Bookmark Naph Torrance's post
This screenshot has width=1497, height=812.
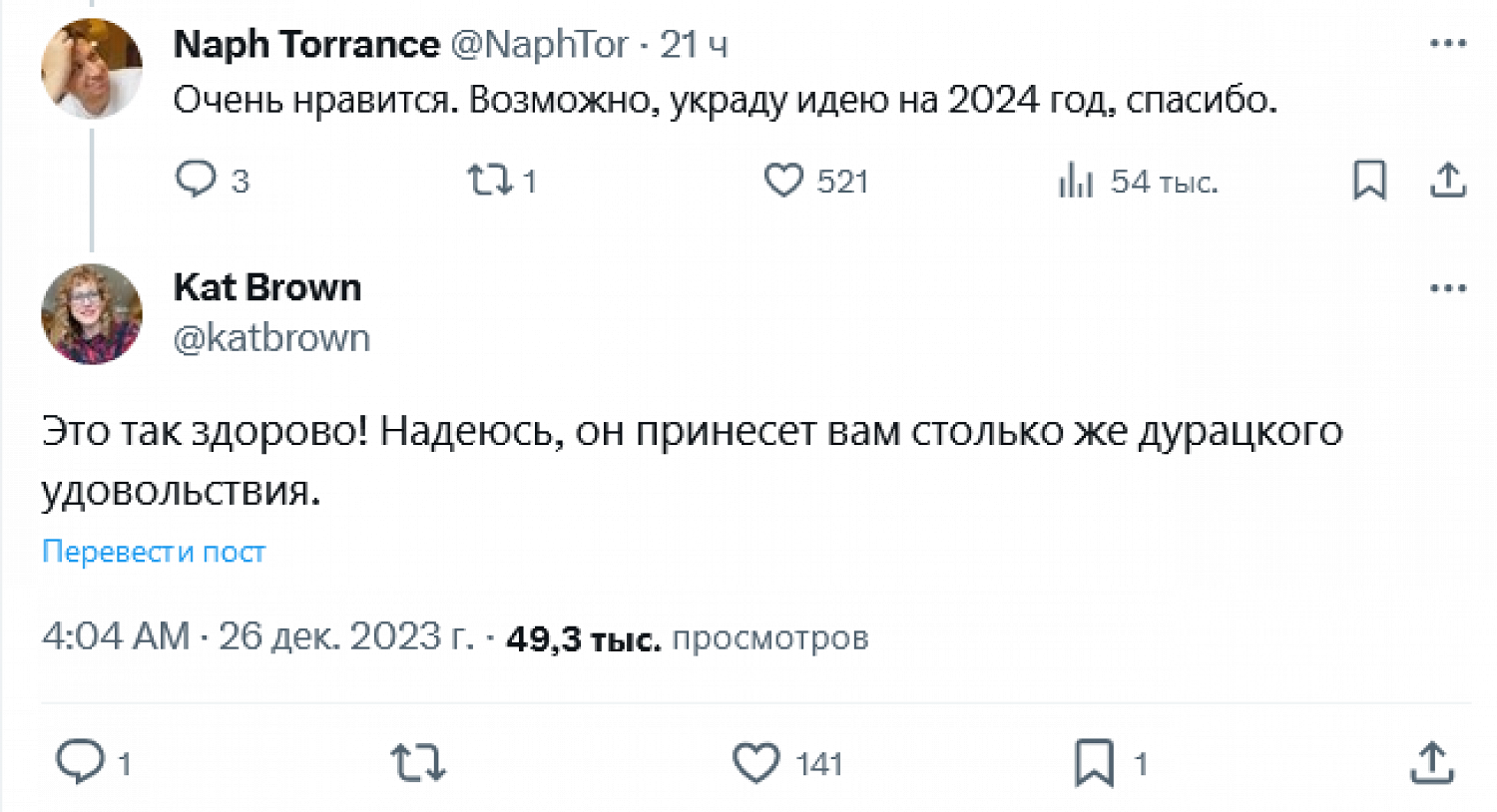[x=1369, y=181]
